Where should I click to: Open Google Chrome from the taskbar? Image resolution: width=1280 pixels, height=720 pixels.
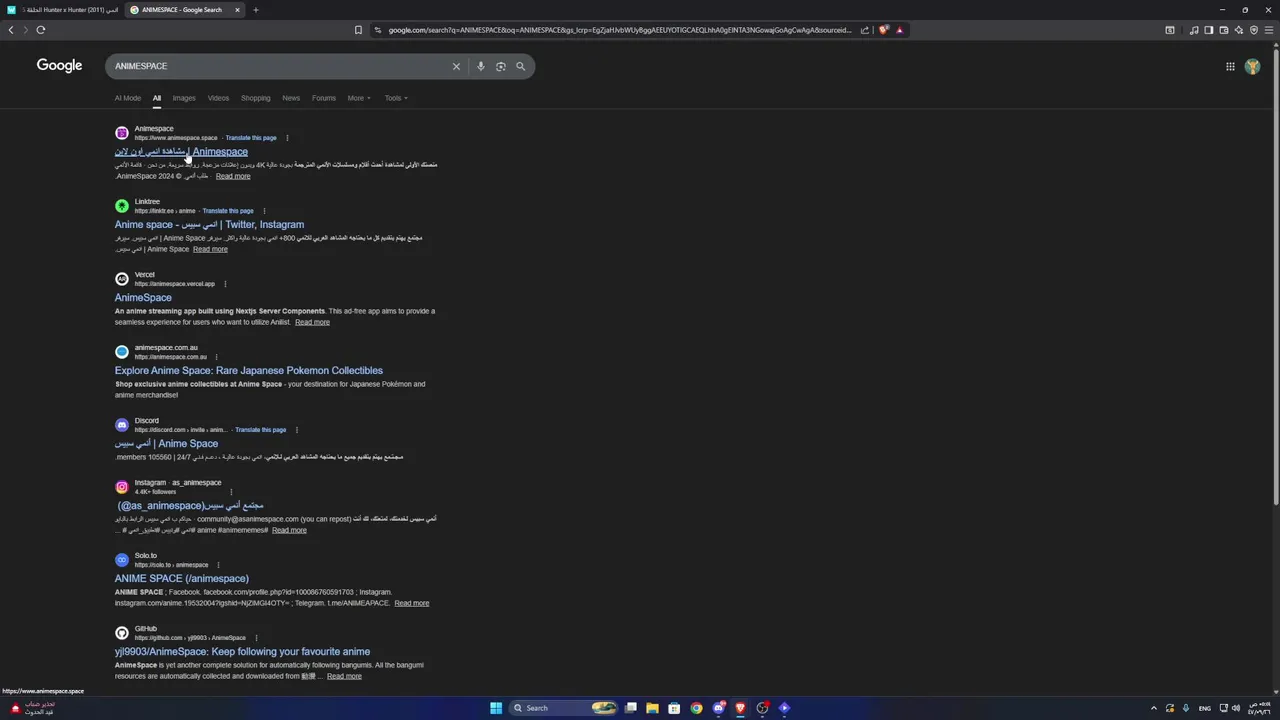tap(696, 708)
